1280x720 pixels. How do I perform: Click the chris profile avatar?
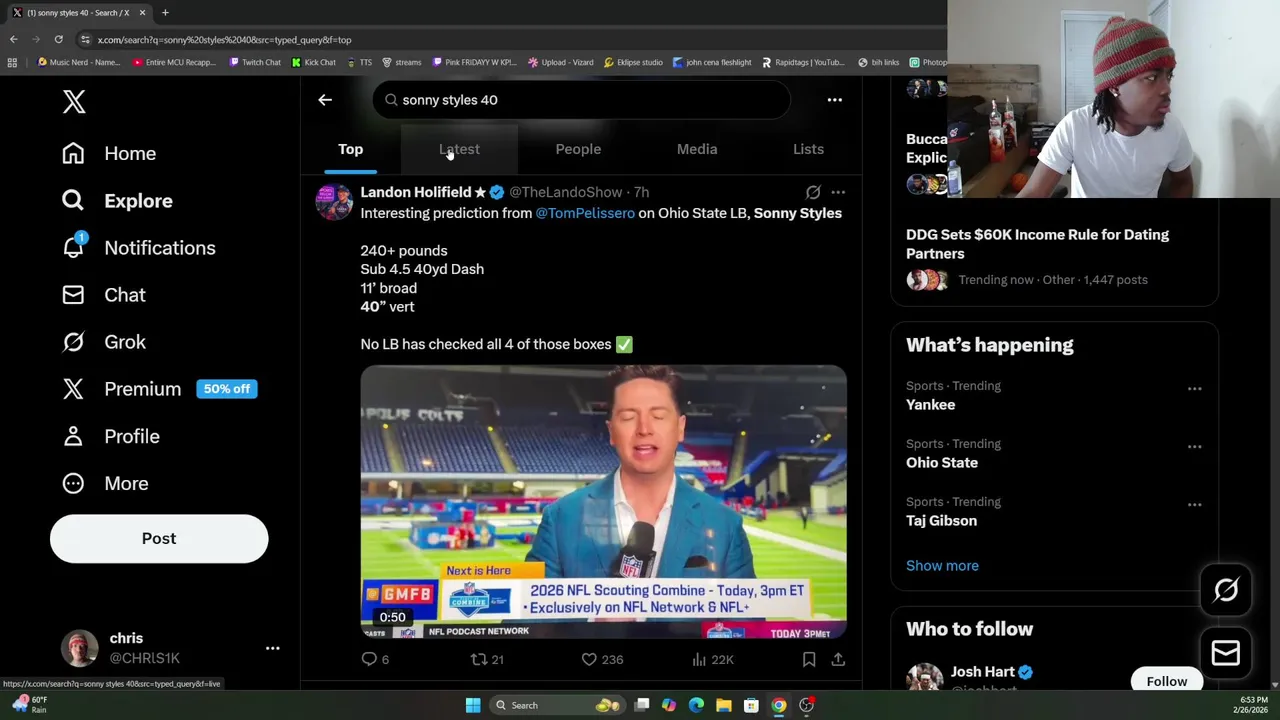80,648
